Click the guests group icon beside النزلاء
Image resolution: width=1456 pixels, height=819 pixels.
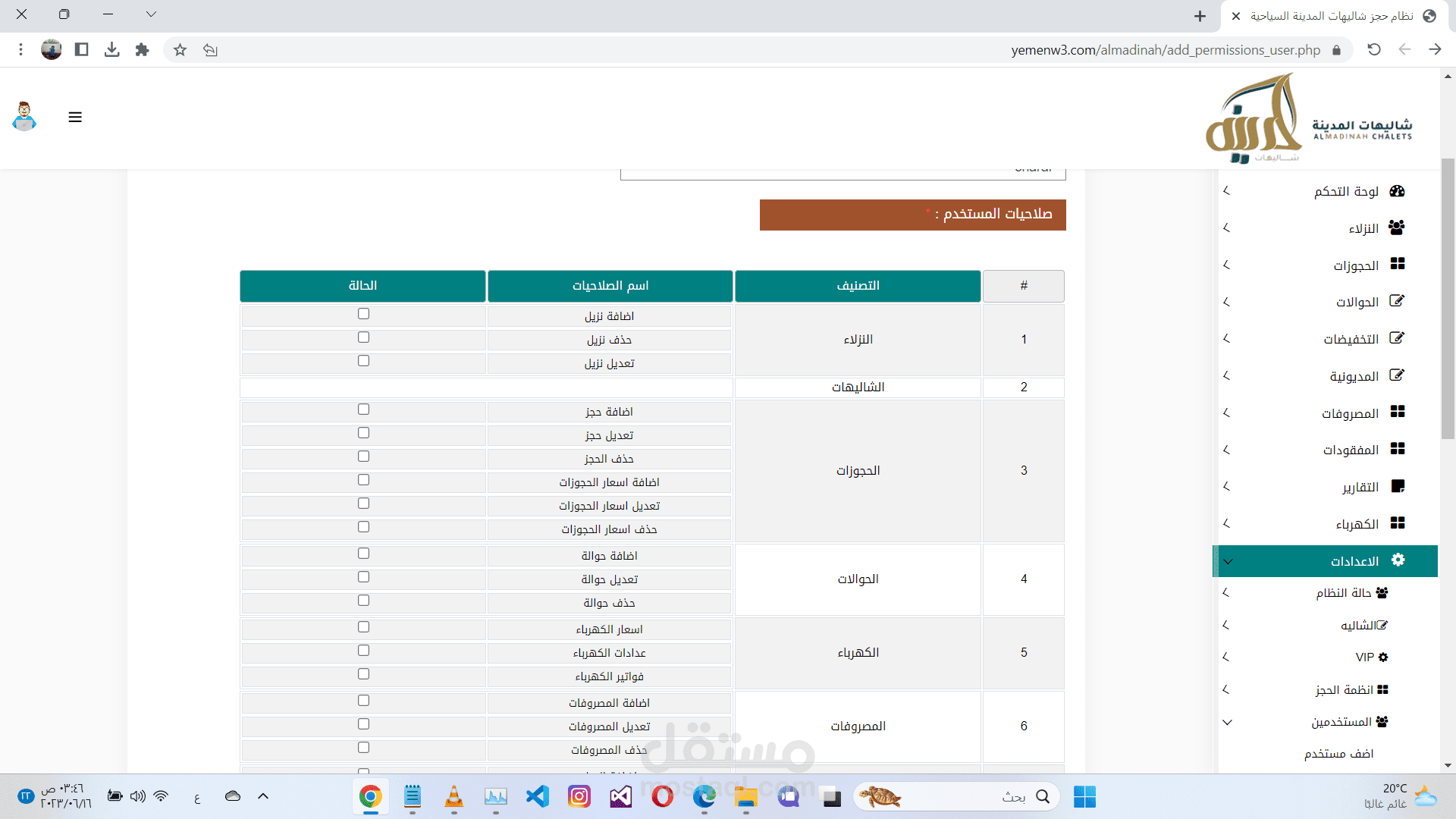[1397, 227]
